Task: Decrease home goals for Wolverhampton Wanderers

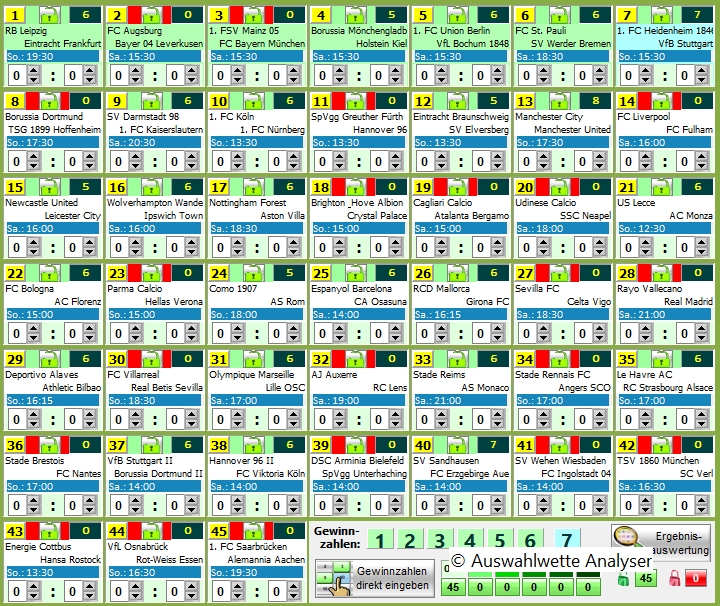Action: pyautogui.click(x=135, y=252)
